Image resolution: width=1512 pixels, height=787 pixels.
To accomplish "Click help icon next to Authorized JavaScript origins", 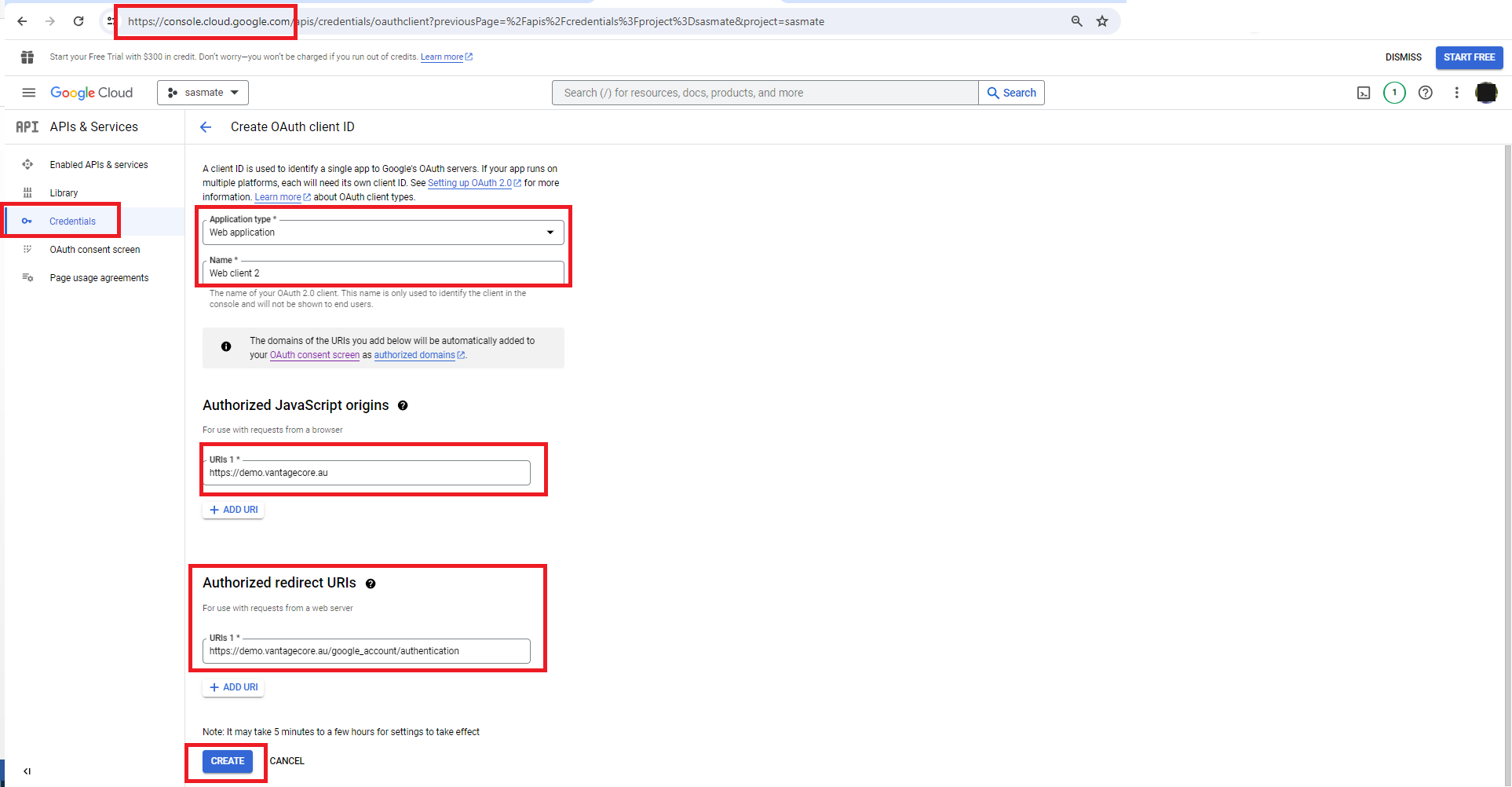I will click(403, 406).
